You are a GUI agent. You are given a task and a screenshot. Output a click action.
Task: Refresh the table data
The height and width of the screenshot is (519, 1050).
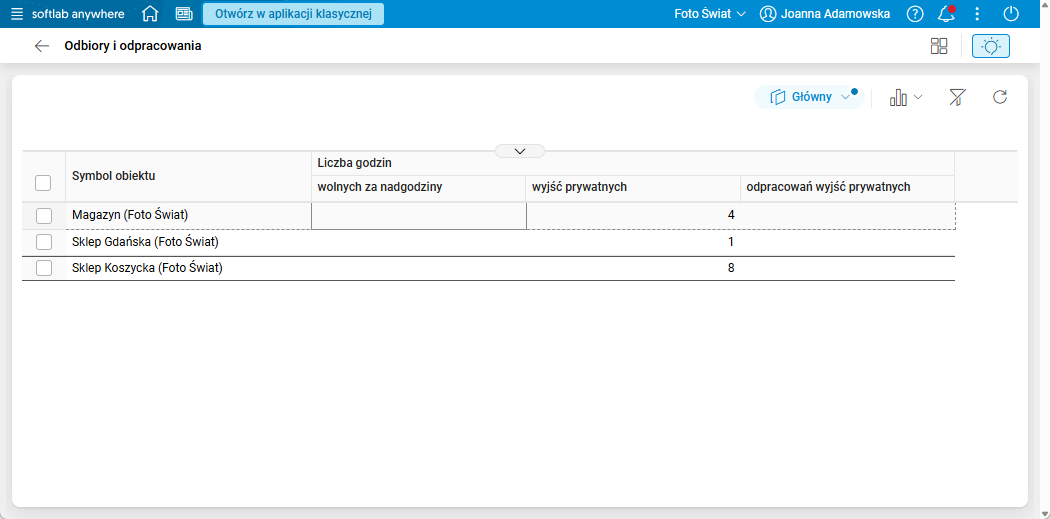[999, 97]
